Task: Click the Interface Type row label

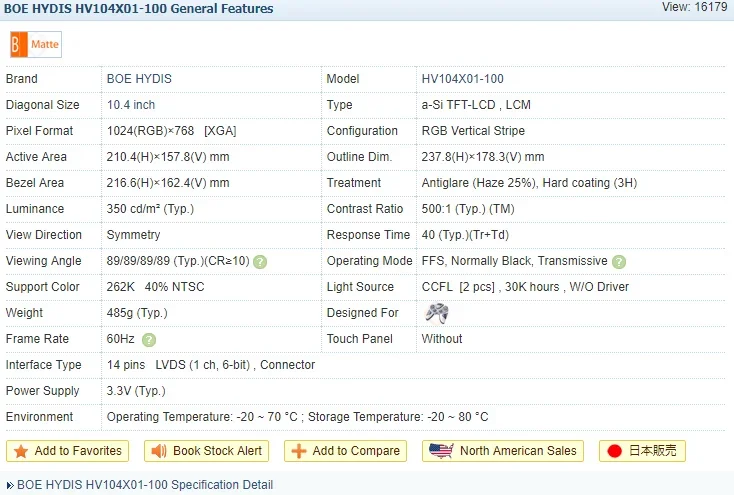Action: 44,365
